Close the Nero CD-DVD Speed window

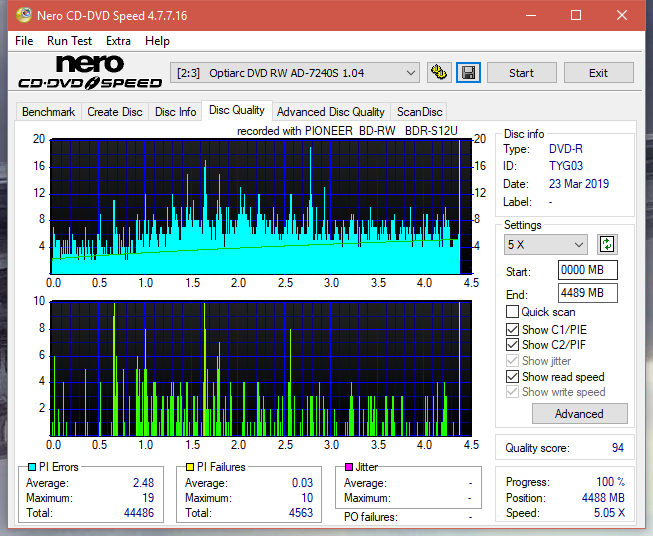[x=622, y=15]
